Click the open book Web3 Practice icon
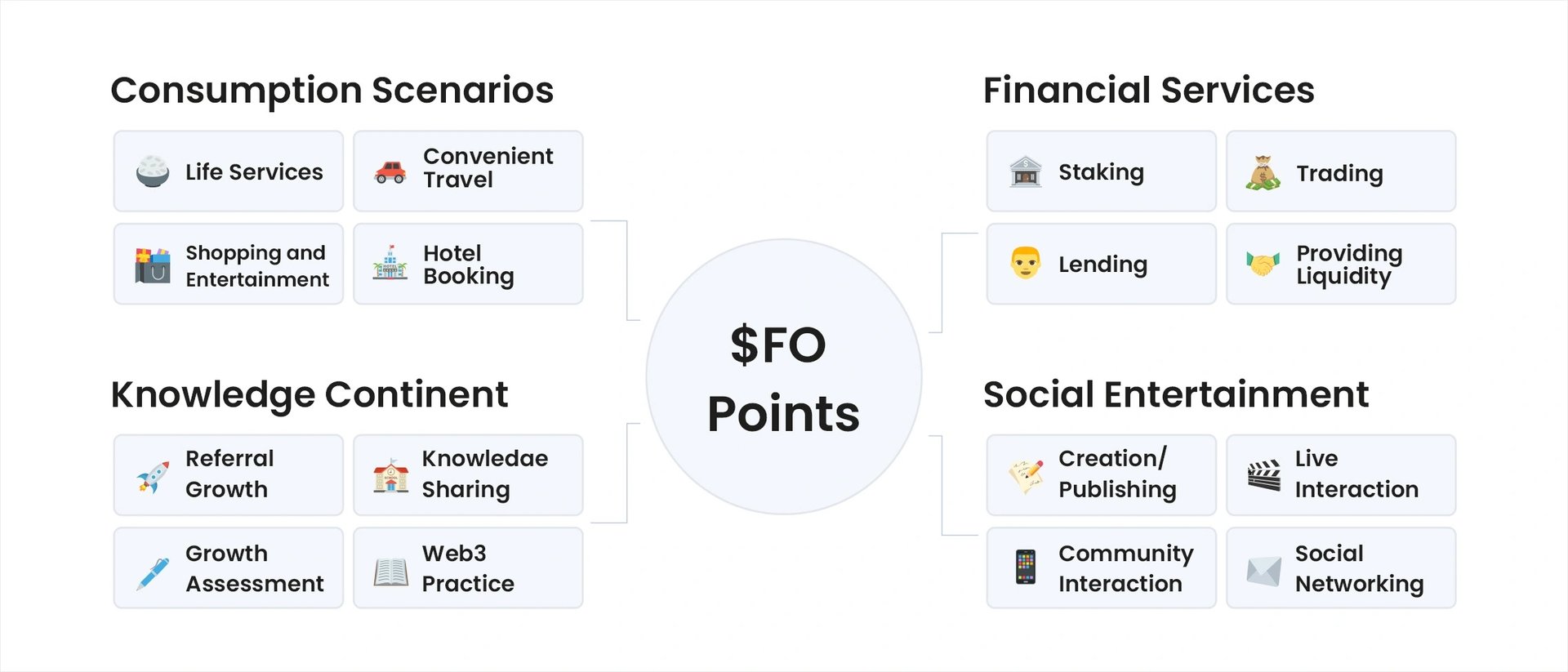The height and width of the screenshot is (672, 1568). (x=390, y=572)
